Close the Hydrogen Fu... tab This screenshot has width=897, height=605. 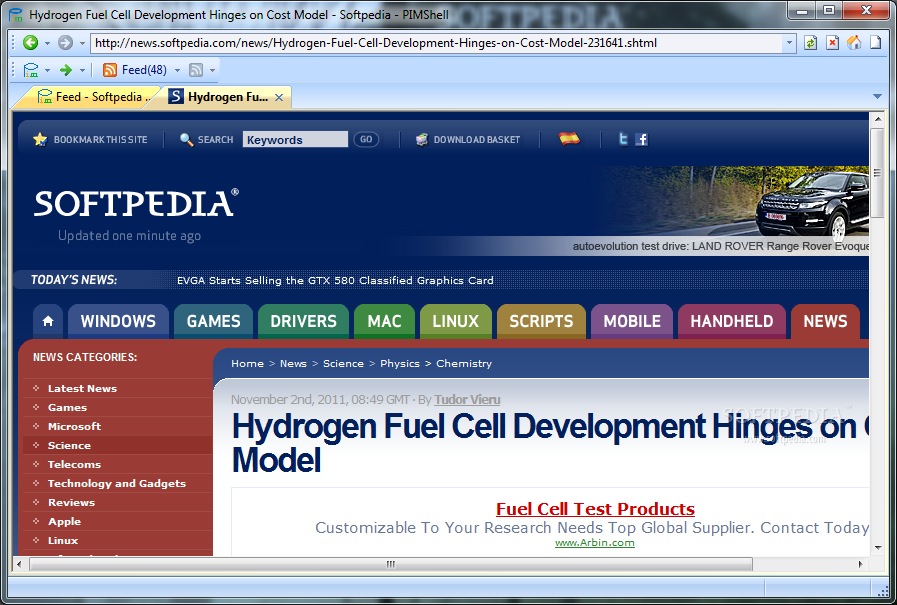coord(279,98)
